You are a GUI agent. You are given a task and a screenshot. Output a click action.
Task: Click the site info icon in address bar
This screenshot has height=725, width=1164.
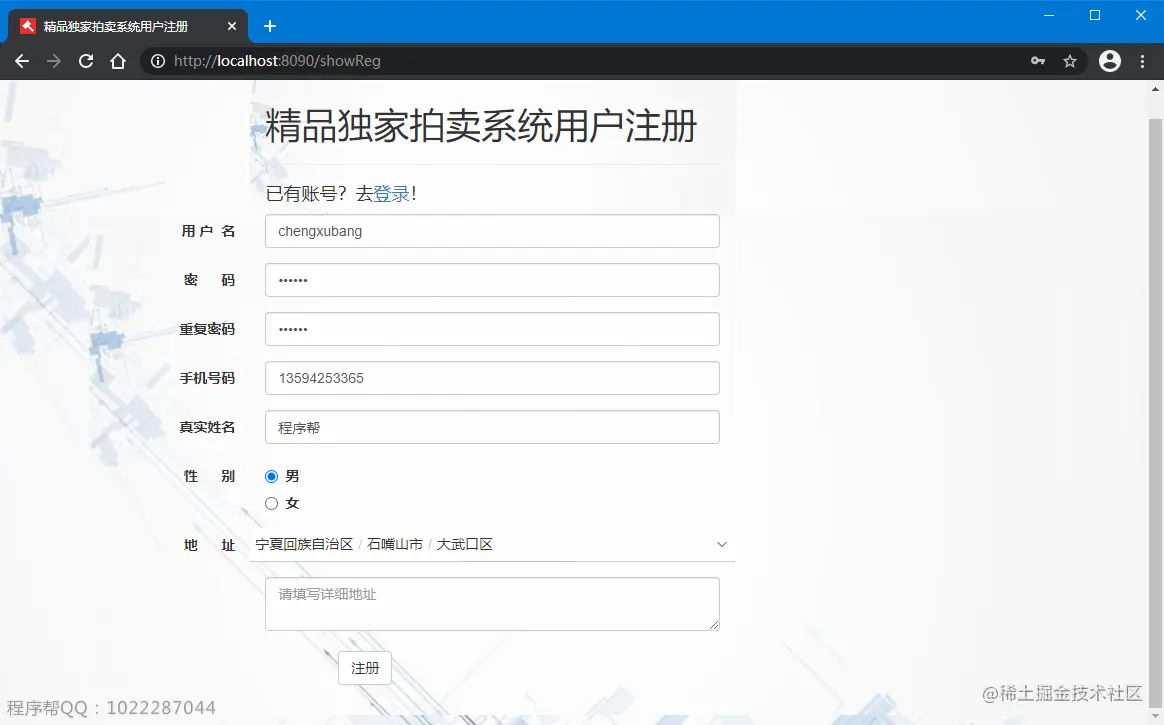point(157,62)
